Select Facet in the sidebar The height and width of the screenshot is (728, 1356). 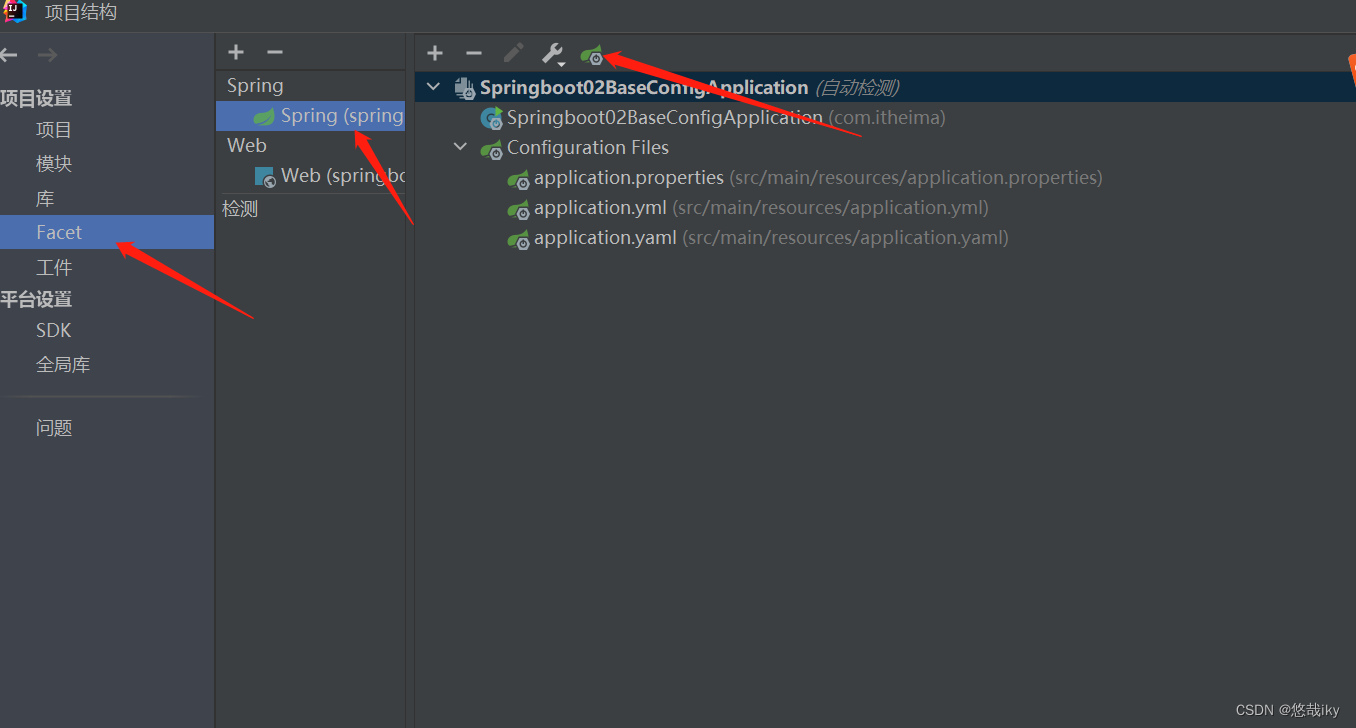tap(107, 232)
